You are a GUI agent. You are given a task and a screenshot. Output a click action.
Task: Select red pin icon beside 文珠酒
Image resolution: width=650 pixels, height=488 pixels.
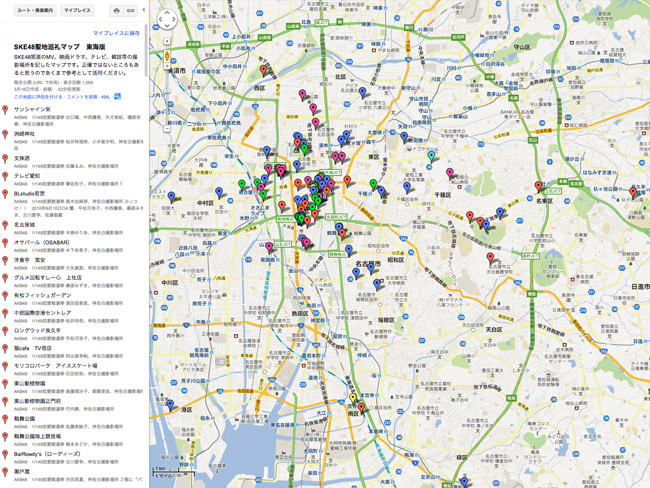[5, 159]
